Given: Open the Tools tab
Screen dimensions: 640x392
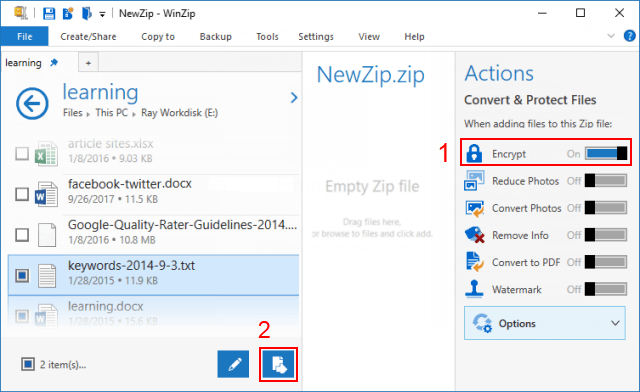Looking at the screenshot, I should pyautogui.click(x=267, y=37).
